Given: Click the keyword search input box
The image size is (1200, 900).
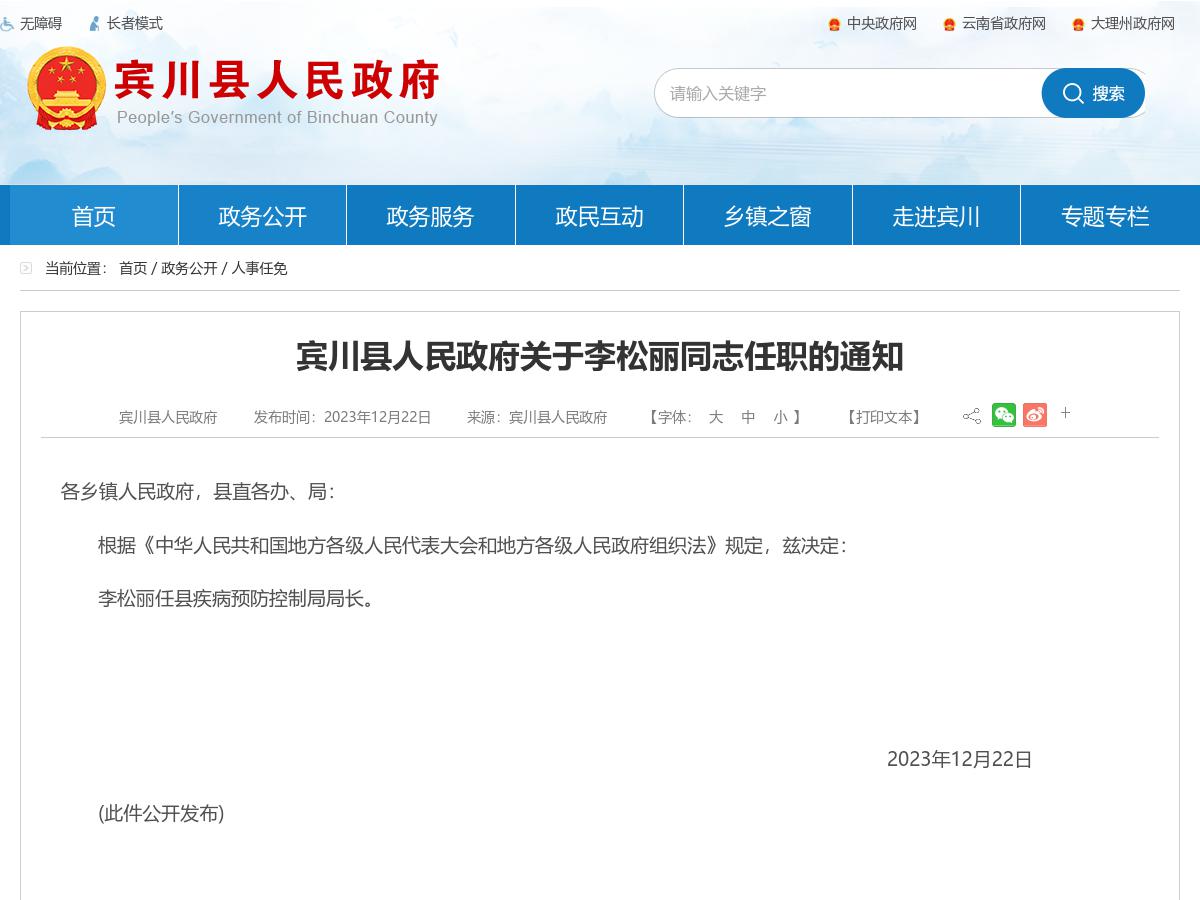Looking at the screenshot, I should (x=850, y=93).
